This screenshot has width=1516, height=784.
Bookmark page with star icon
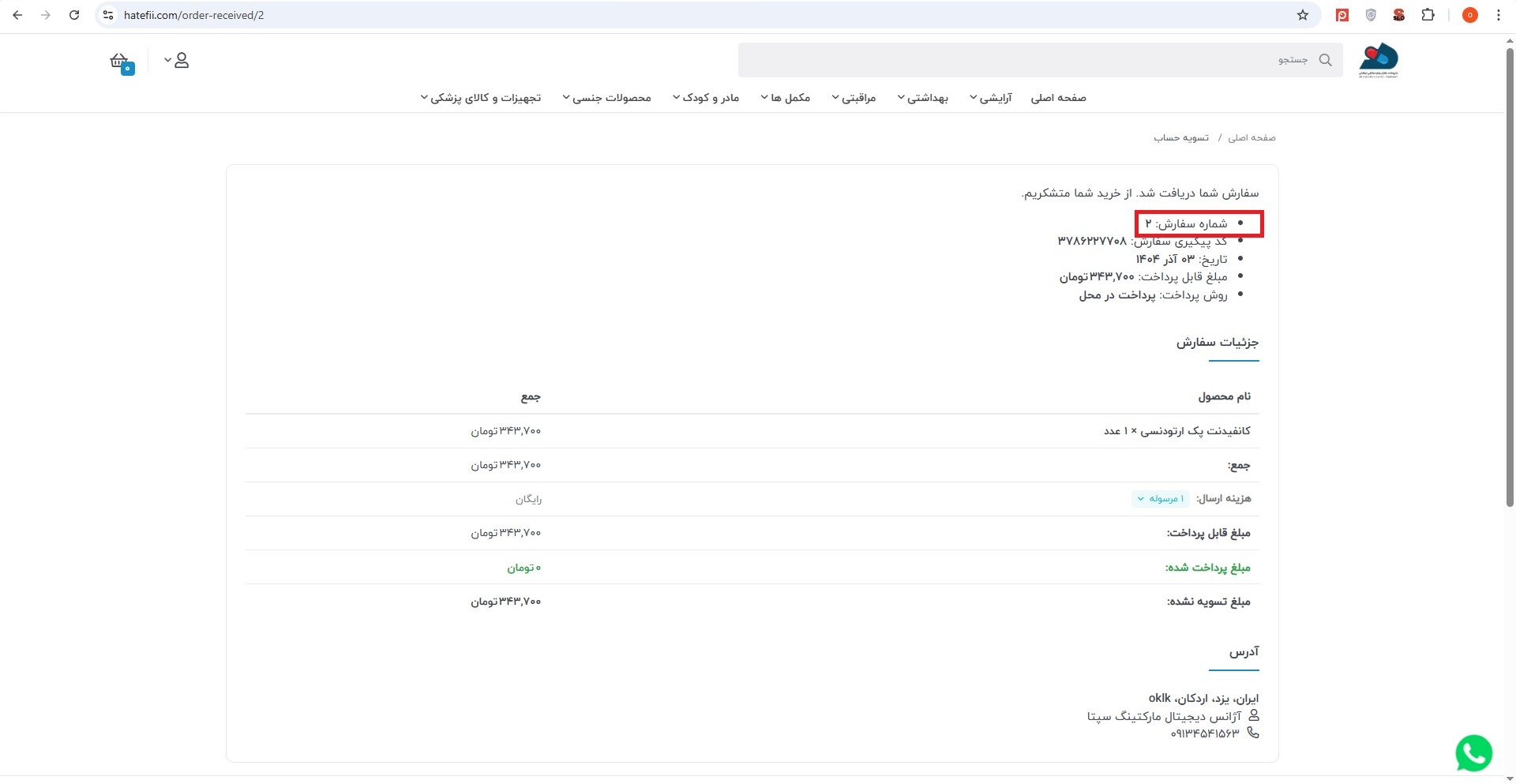[x=1303, y=15]
